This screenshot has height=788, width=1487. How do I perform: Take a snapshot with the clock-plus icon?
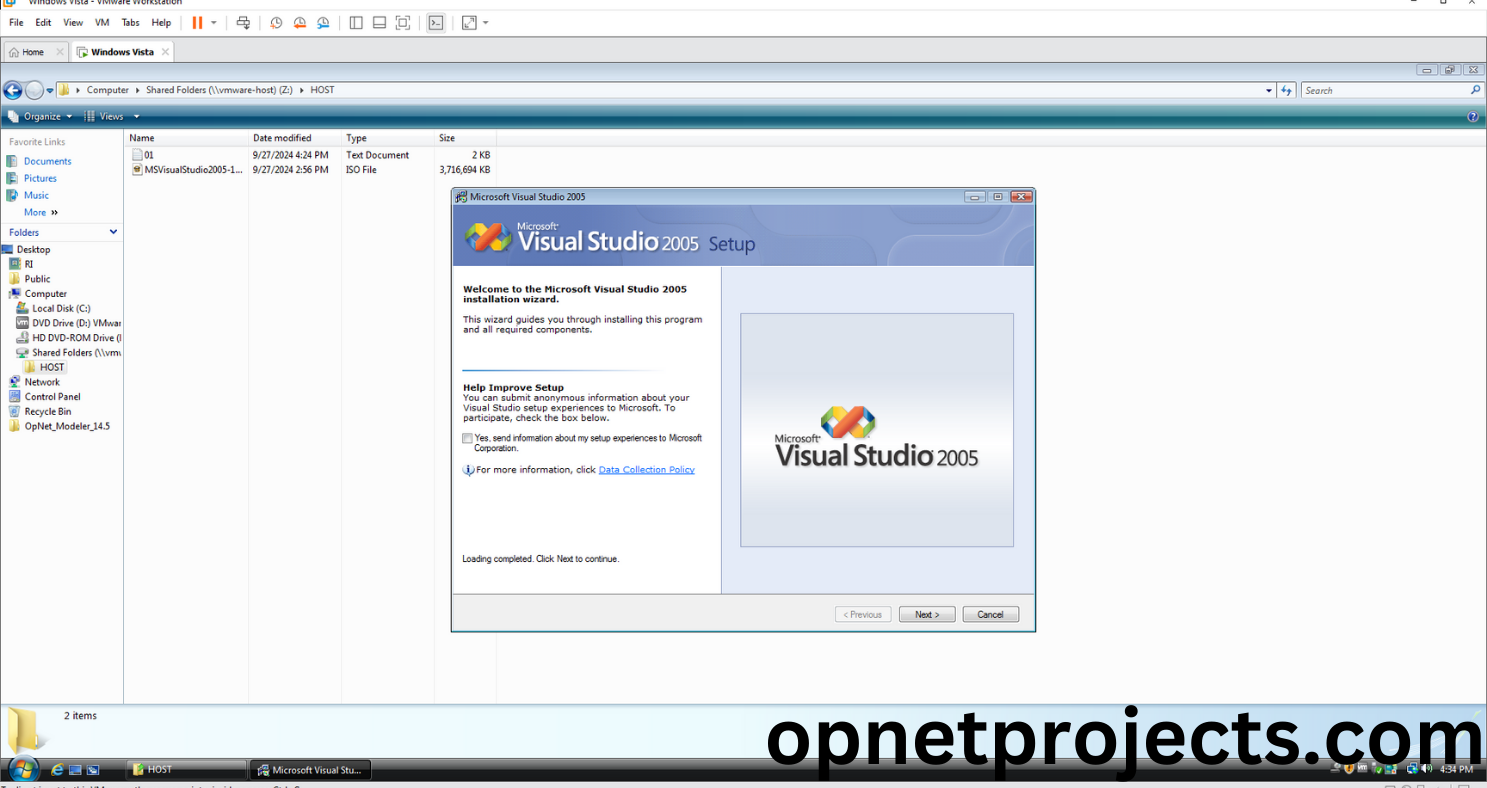(276, 22)
